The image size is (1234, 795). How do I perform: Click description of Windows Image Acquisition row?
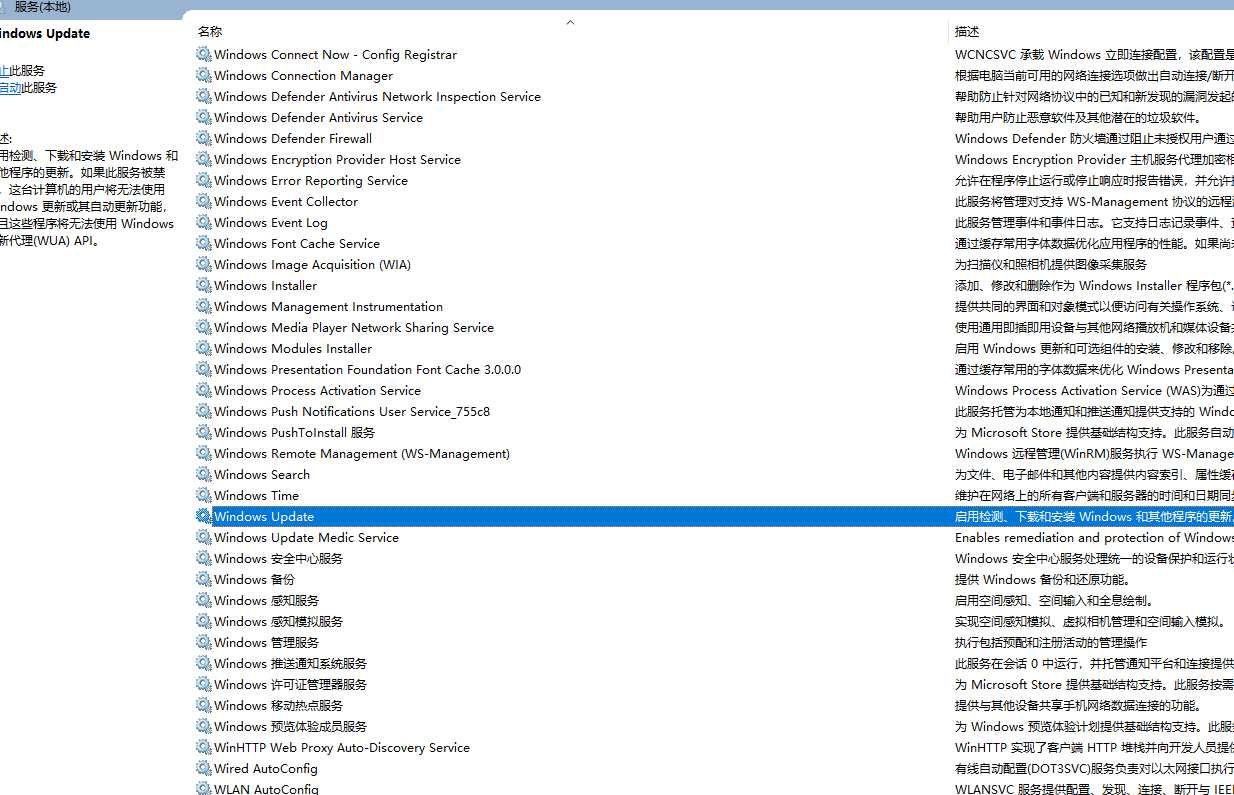pyautogui.click(x=1051, y=265)
